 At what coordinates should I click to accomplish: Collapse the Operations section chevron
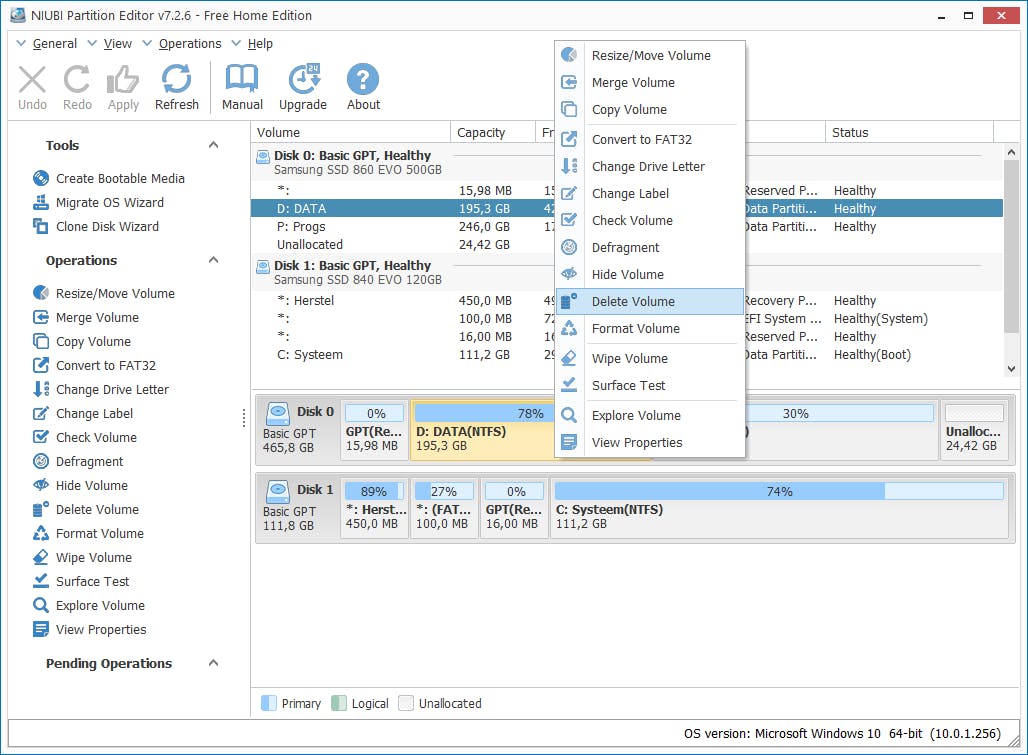coord(213,260)
